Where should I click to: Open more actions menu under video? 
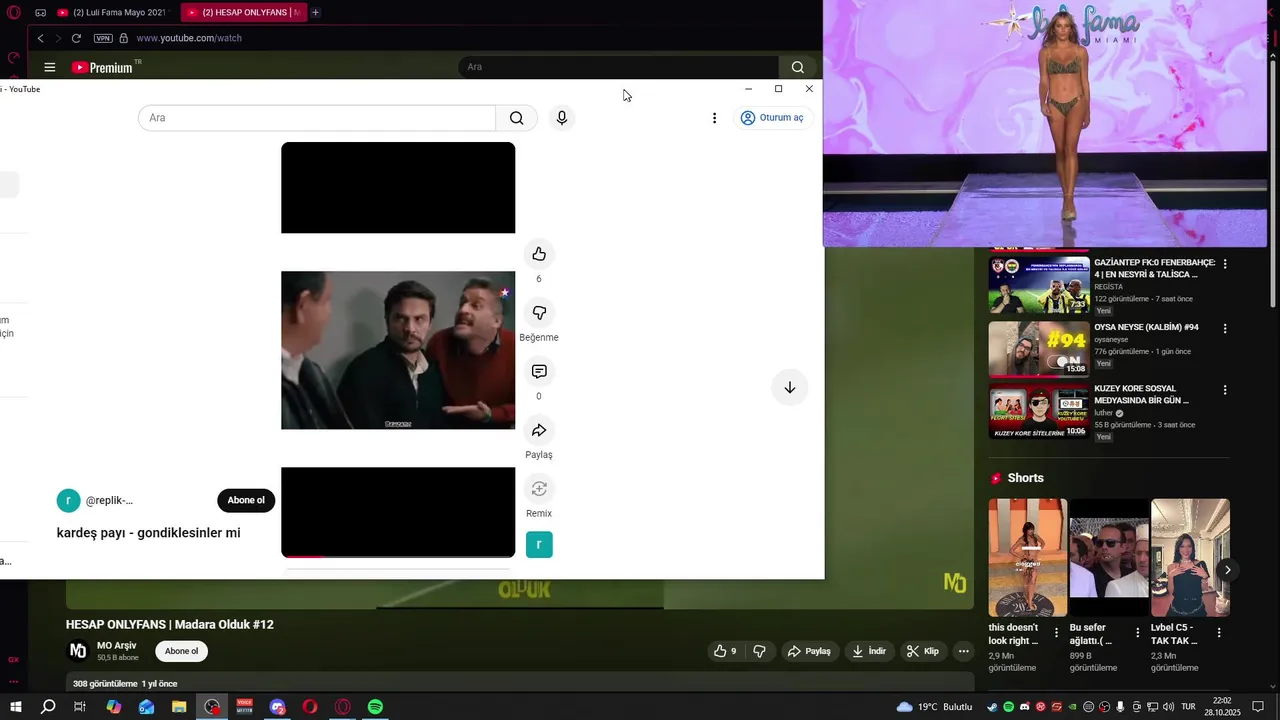click(x=963, y=651)
